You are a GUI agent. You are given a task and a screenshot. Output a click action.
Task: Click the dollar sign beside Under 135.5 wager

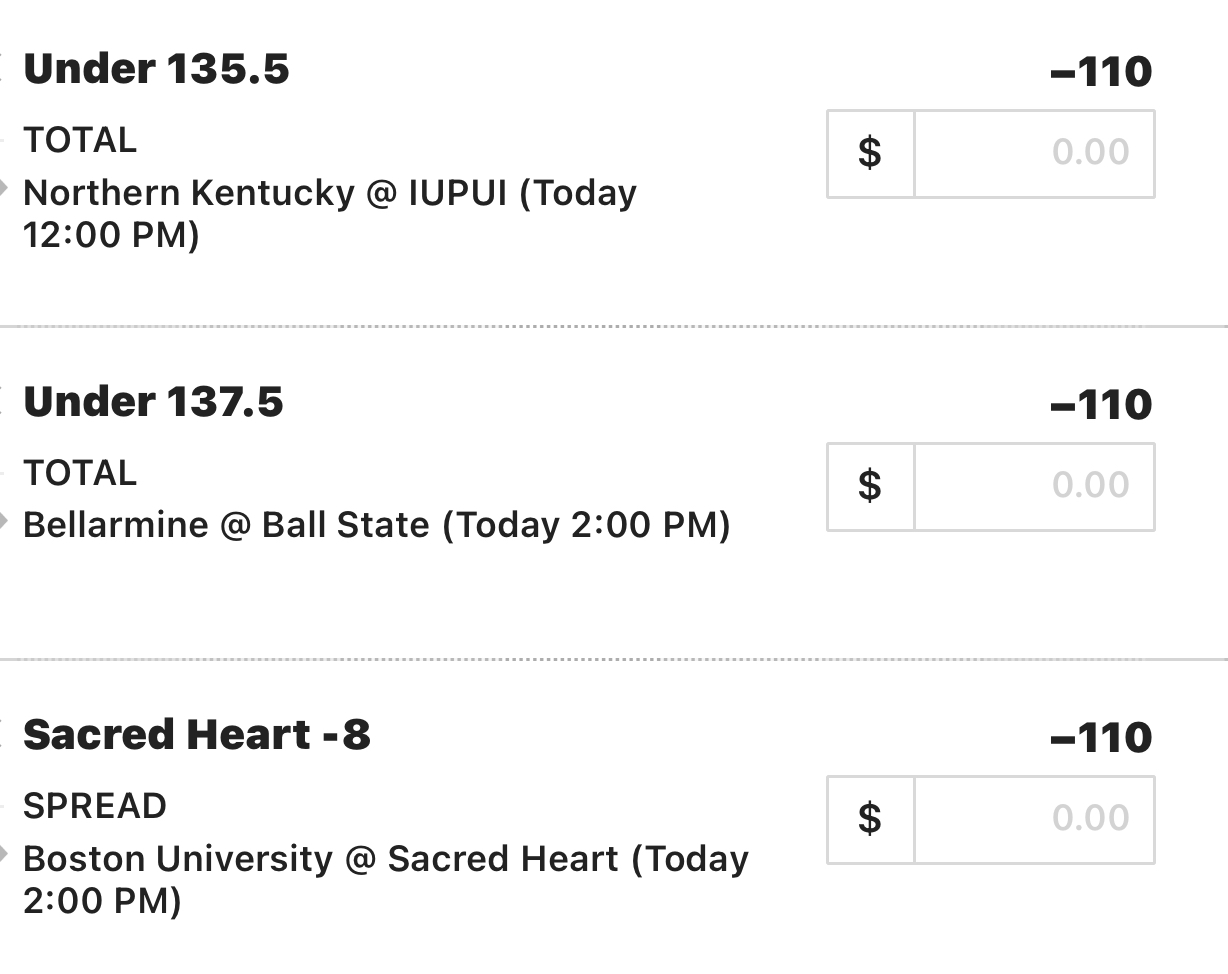pyautogui.click(x=870, y=153)
